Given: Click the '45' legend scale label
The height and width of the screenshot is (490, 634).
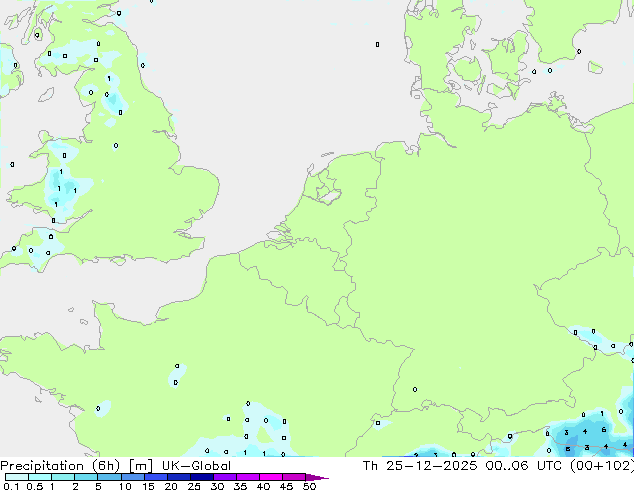Looking at the screenshot, I should coord(286,486).
